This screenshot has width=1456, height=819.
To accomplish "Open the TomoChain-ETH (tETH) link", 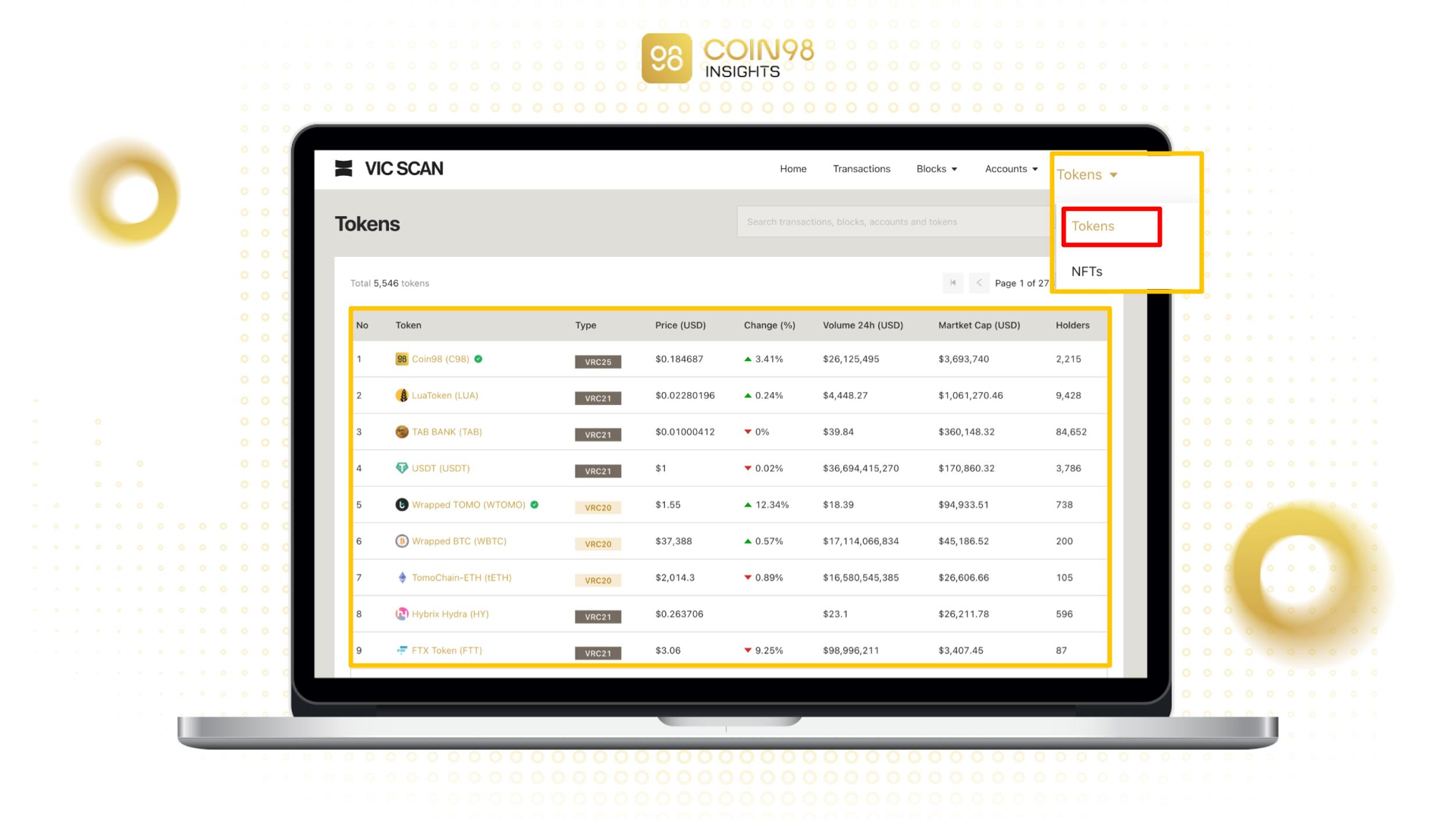I will (x=462, y=578).
